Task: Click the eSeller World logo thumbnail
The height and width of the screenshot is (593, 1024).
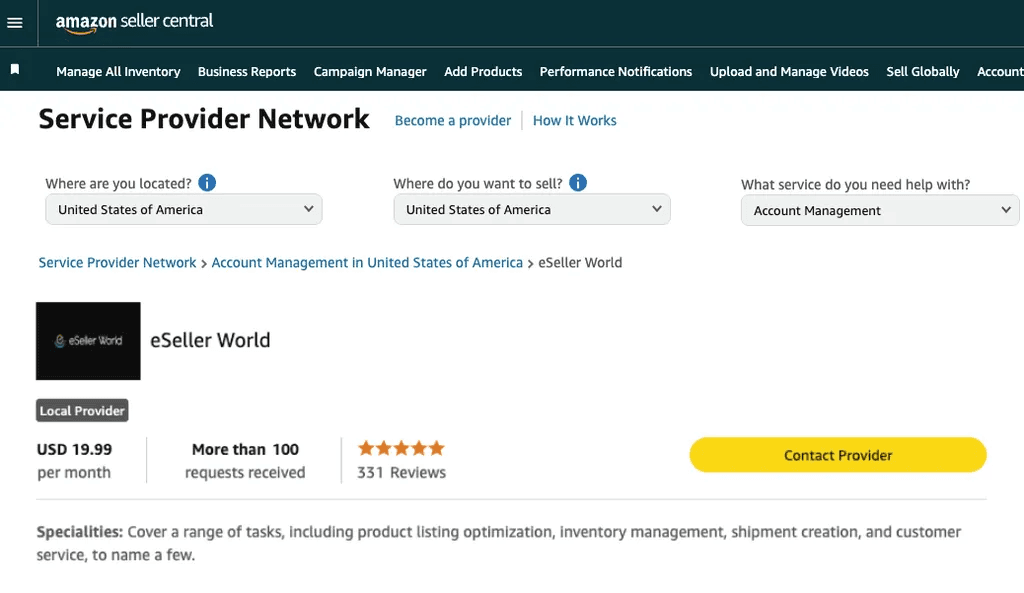Action: [x=88, y=341]
